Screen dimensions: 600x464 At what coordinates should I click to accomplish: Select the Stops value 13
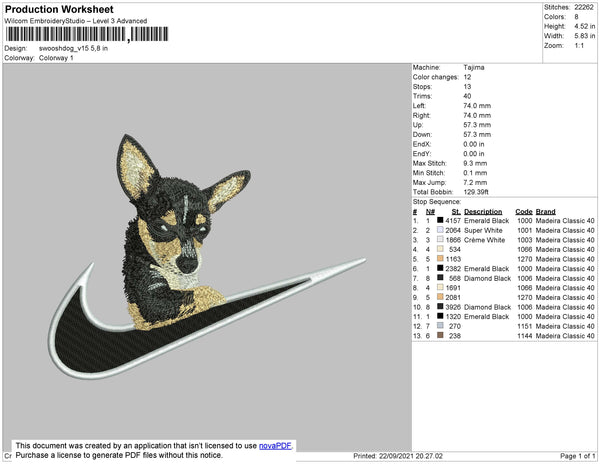click(x=467, y=86)
